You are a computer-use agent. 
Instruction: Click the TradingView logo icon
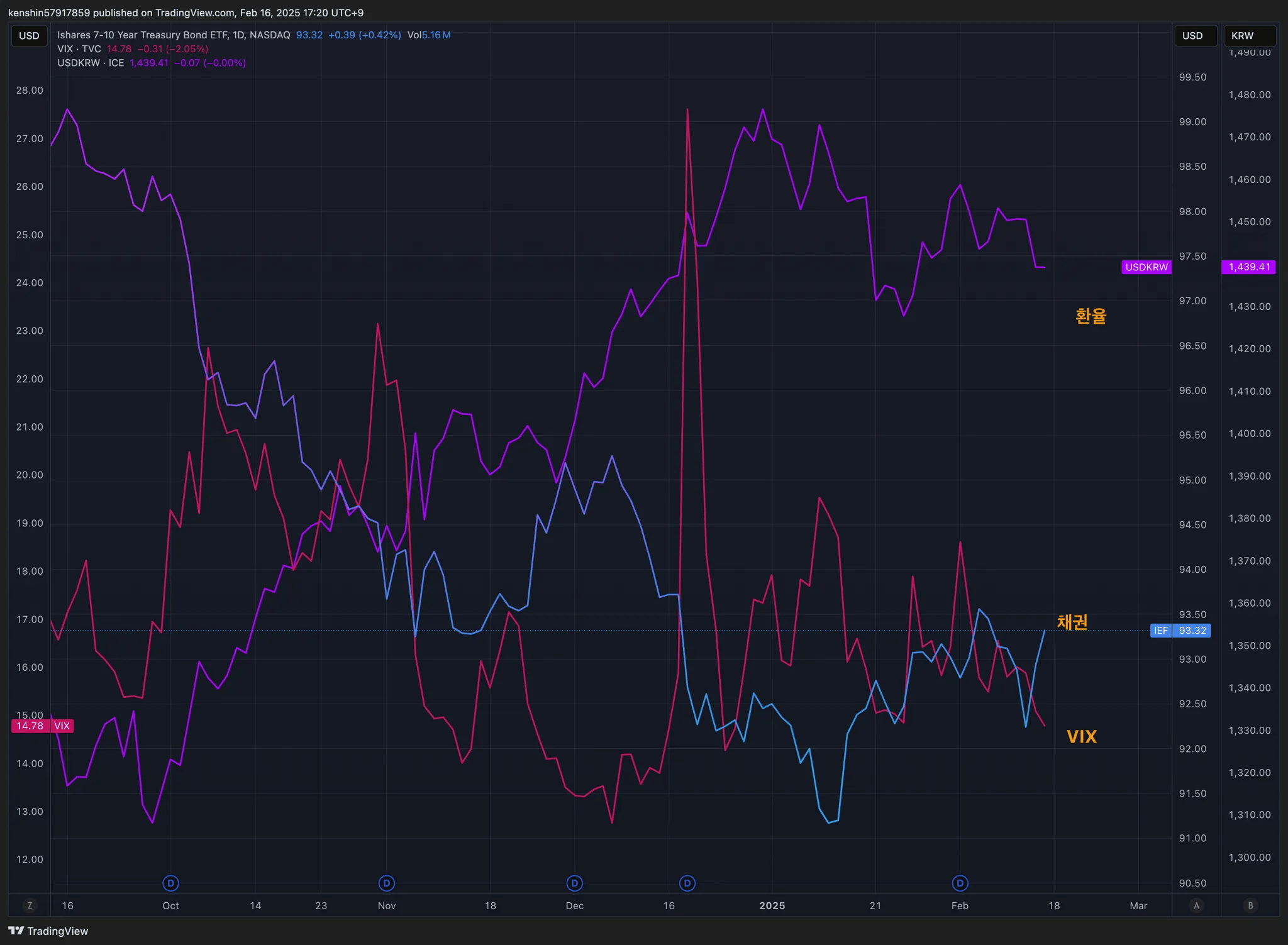[16, 931]
